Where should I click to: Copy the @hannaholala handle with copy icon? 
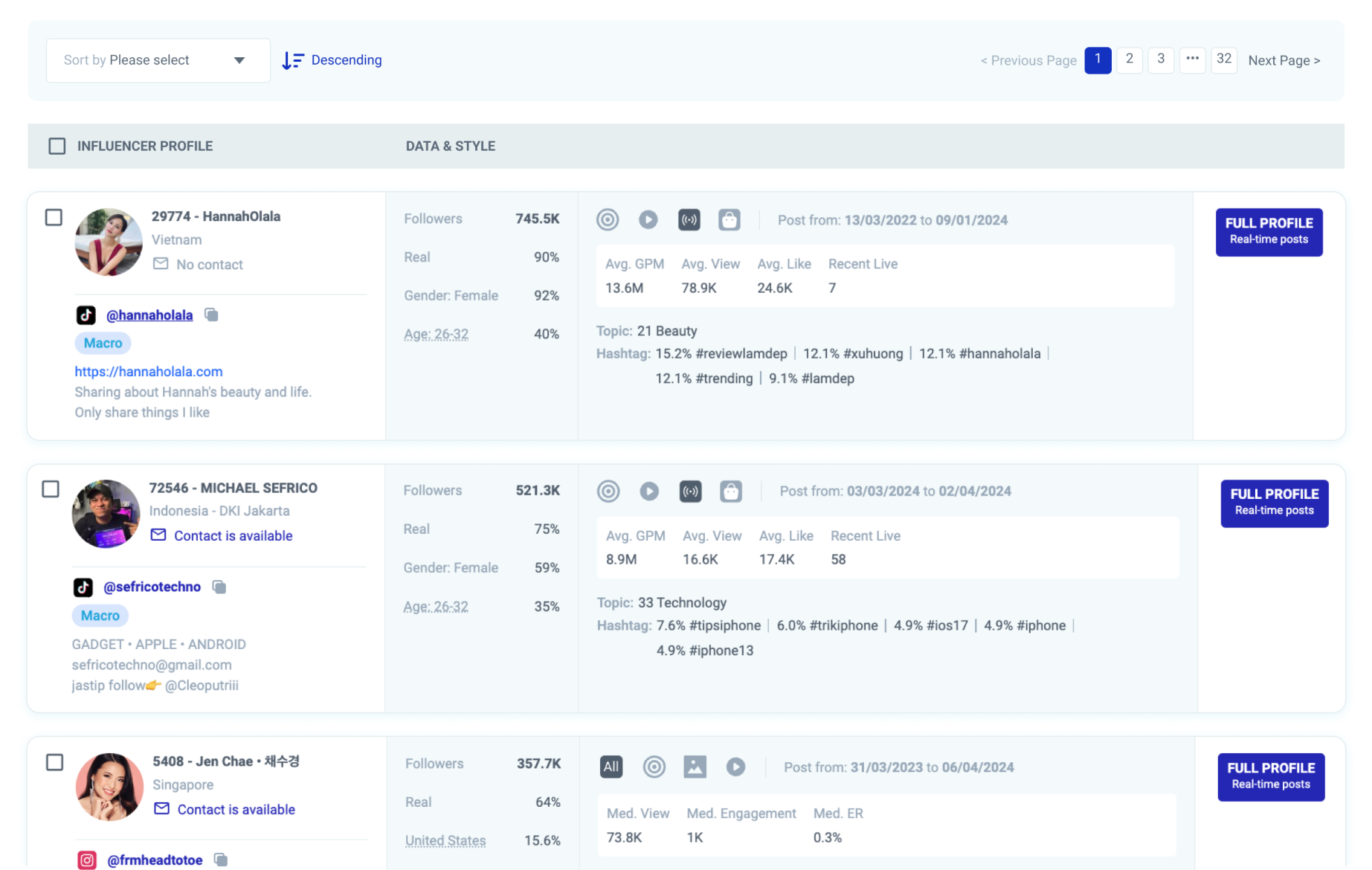coord(211,315)
